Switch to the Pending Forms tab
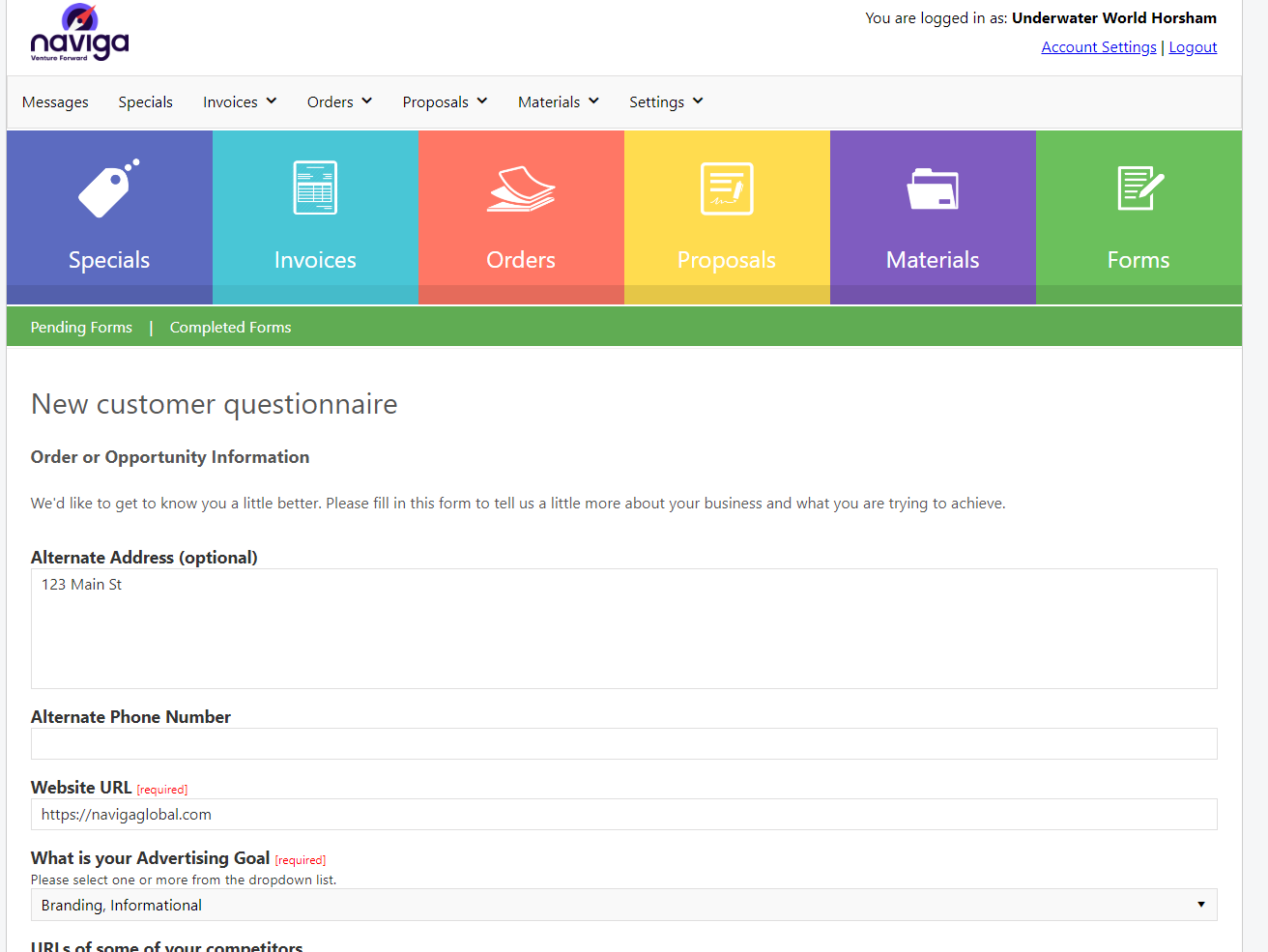Viewport: 1268px width, 952px height. pyautogui.click(x=81, y=327)
